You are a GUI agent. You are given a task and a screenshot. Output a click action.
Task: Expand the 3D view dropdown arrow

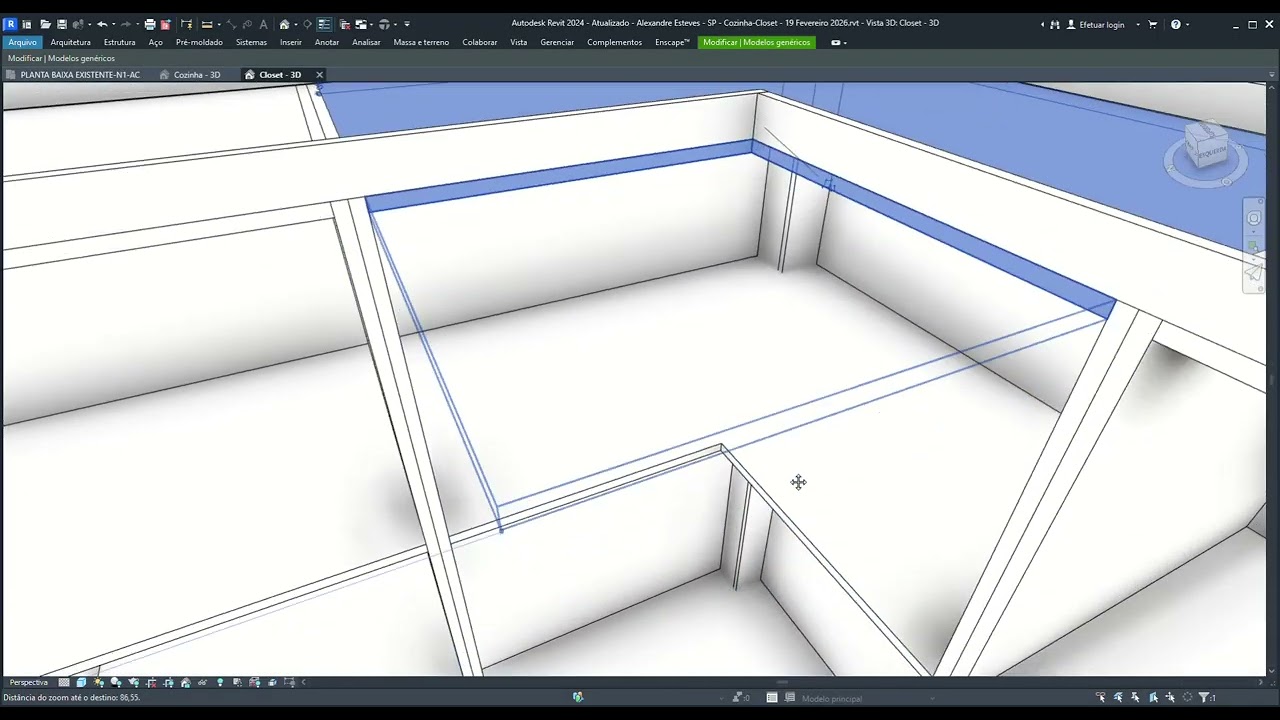297,24
